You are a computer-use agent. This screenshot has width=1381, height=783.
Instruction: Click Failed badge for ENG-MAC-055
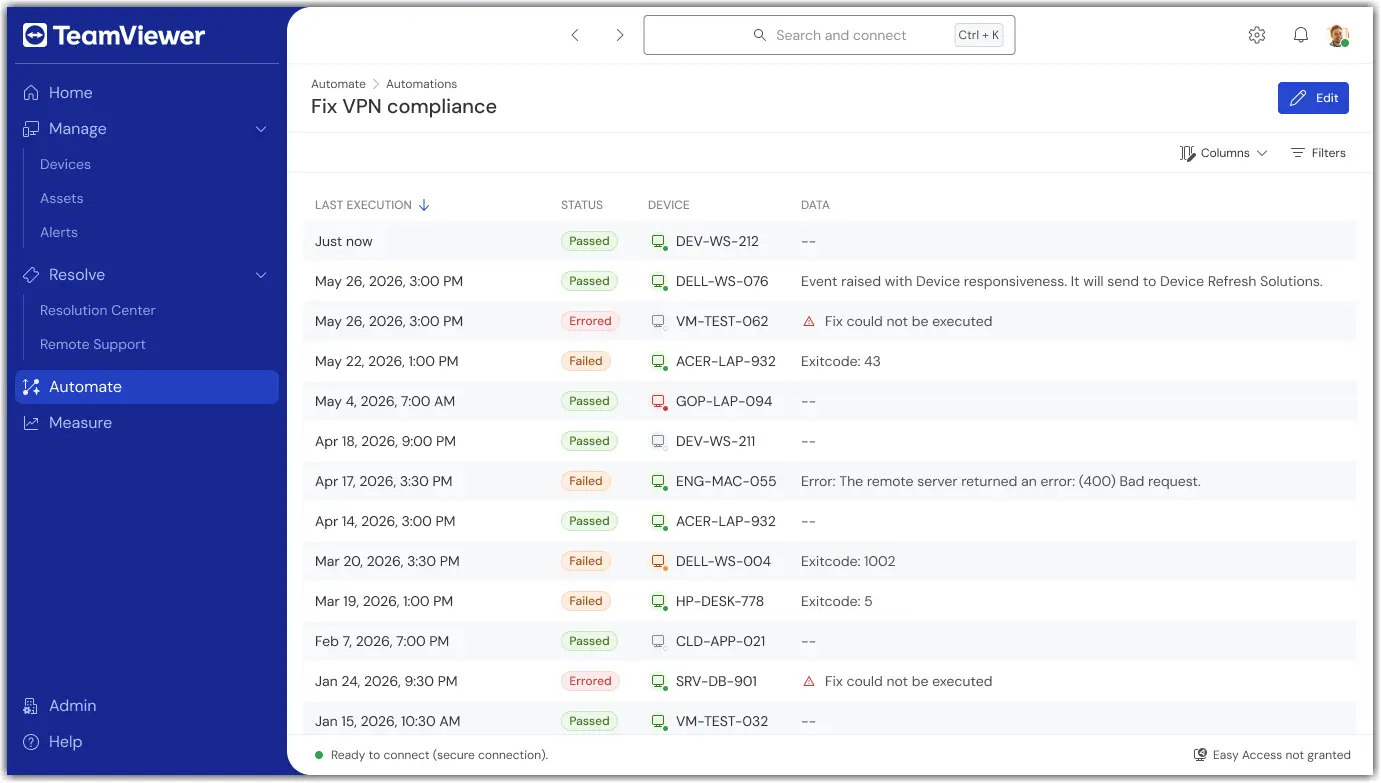585,481
